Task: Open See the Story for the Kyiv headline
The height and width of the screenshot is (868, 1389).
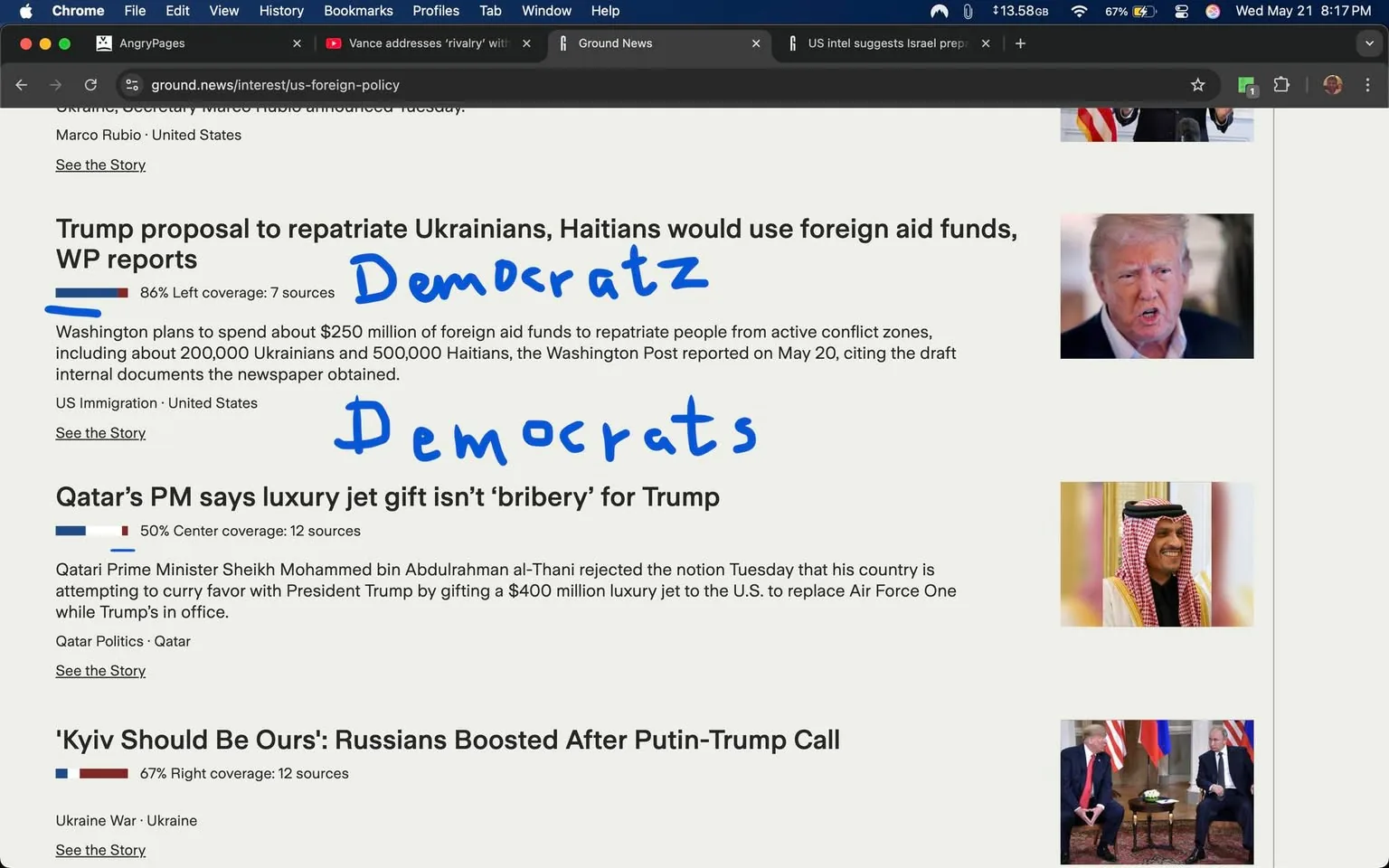Action: click(x=100, y=850)
